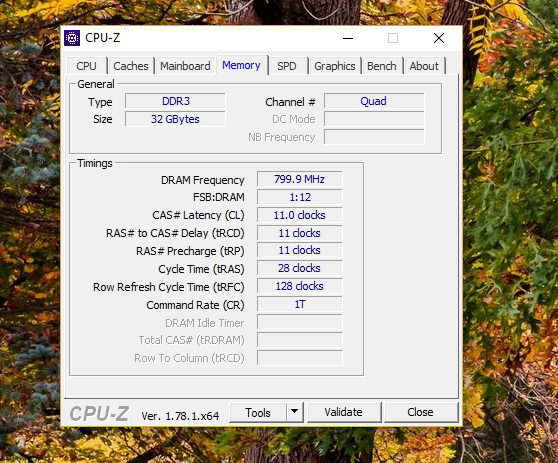Click the empty DC Mode field

(374, 119)
